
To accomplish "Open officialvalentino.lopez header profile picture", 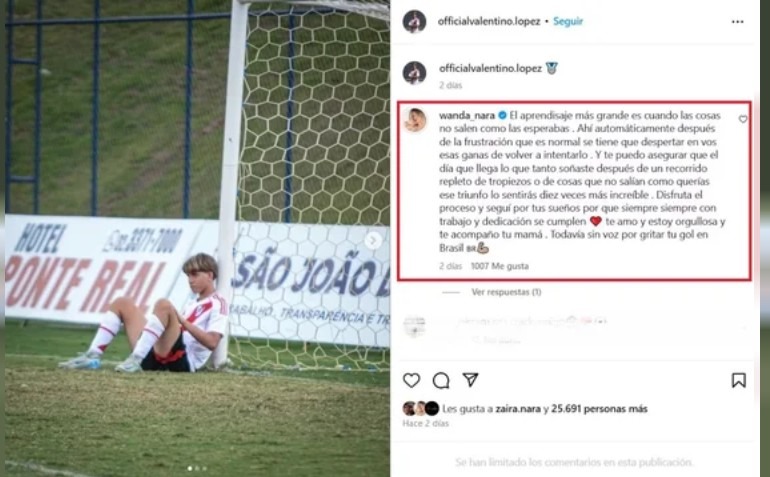I will (x=414, y=22).
